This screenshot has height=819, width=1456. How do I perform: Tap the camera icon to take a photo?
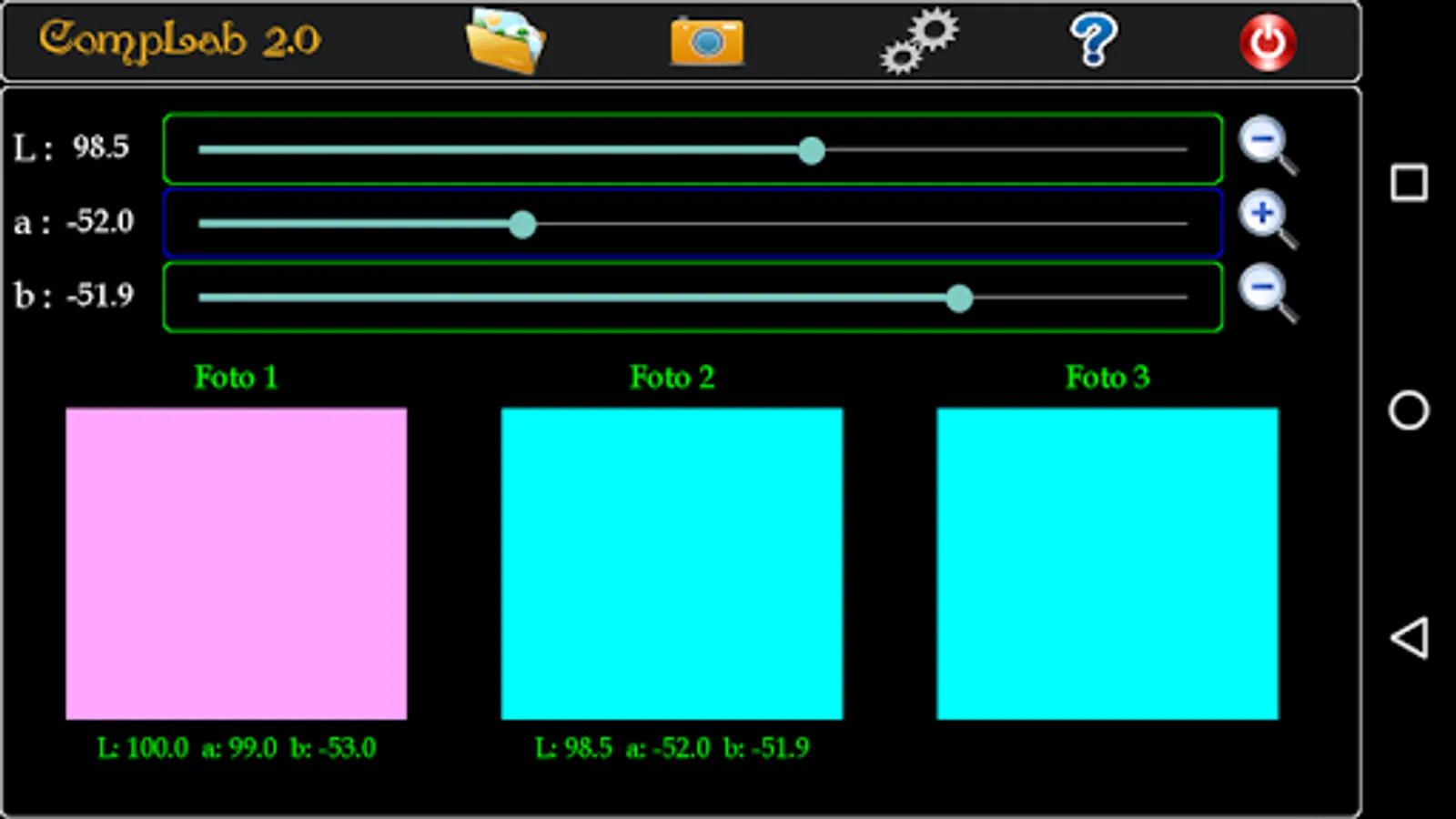(x=707, y=41)
